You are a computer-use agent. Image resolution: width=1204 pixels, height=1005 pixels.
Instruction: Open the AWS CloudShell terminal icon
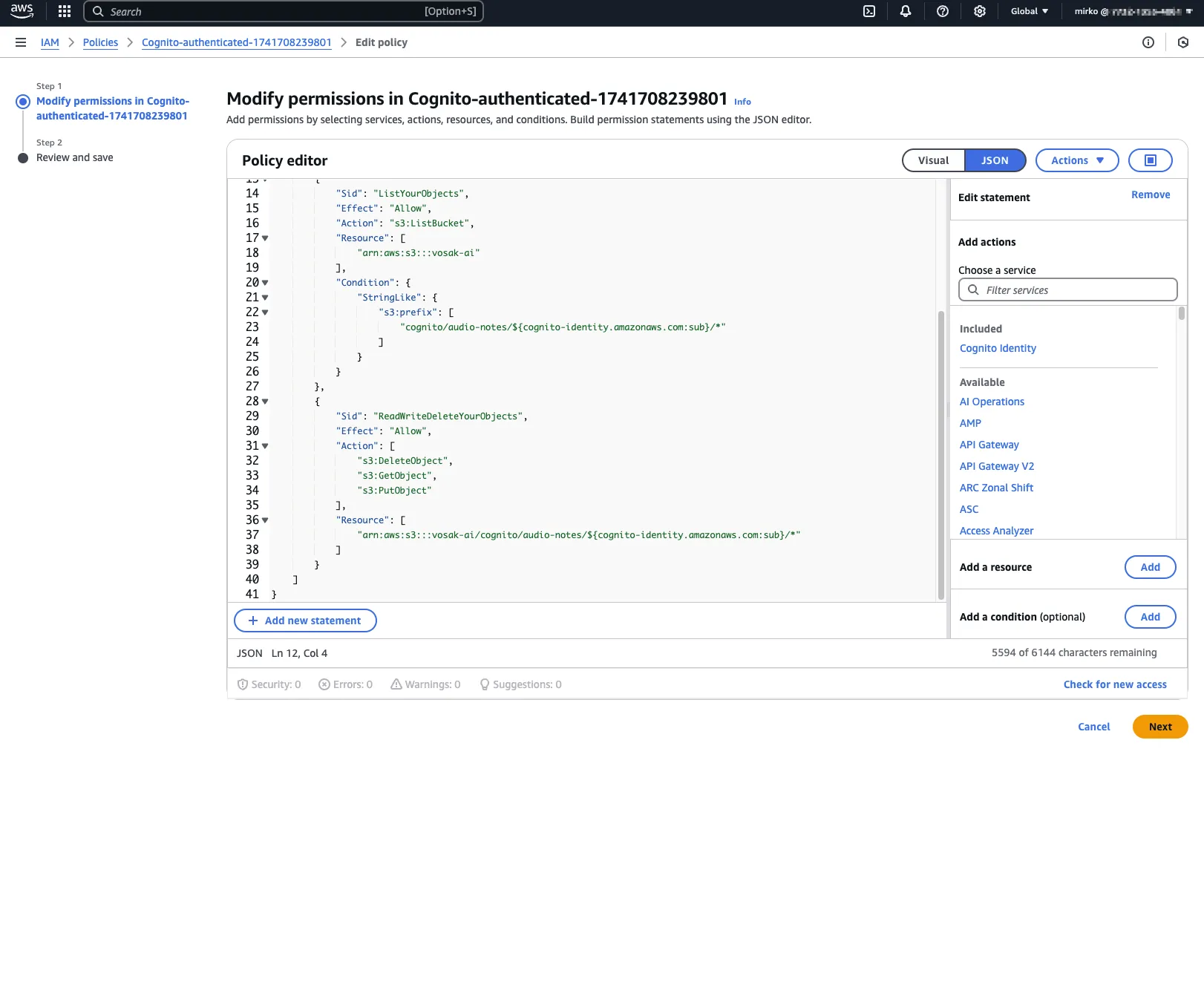[868, 11]
